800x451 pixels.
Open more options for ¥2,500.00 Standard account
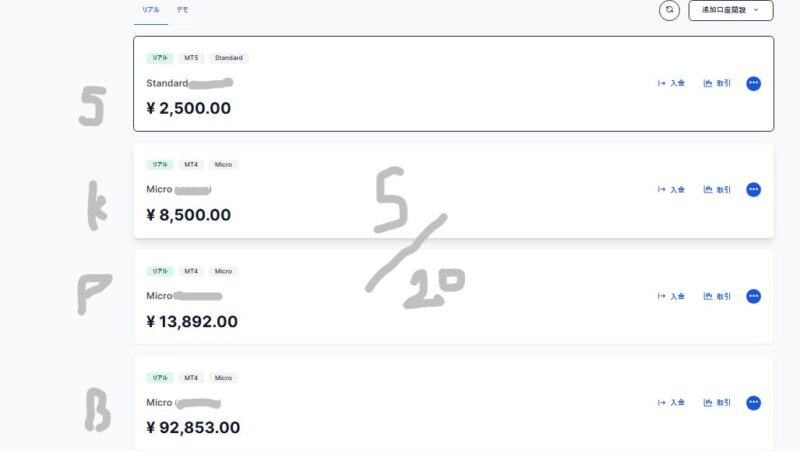(x=754, y=83)
